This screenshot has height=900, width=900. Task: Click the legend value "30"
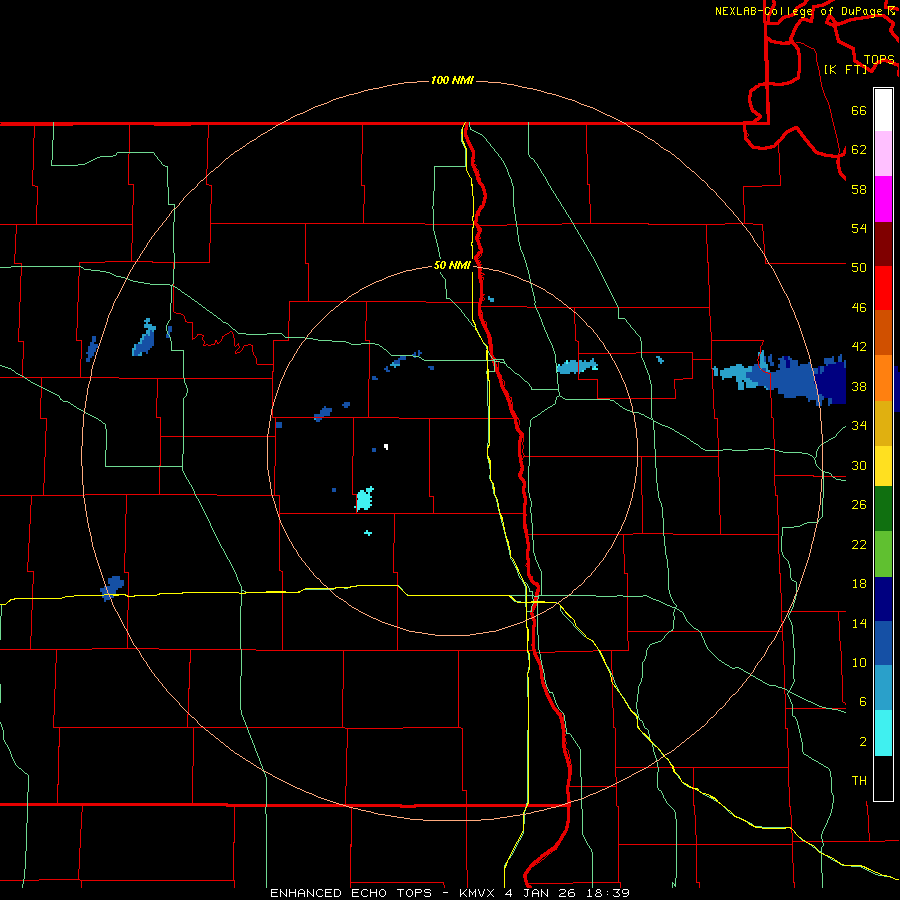click(859, 465)
